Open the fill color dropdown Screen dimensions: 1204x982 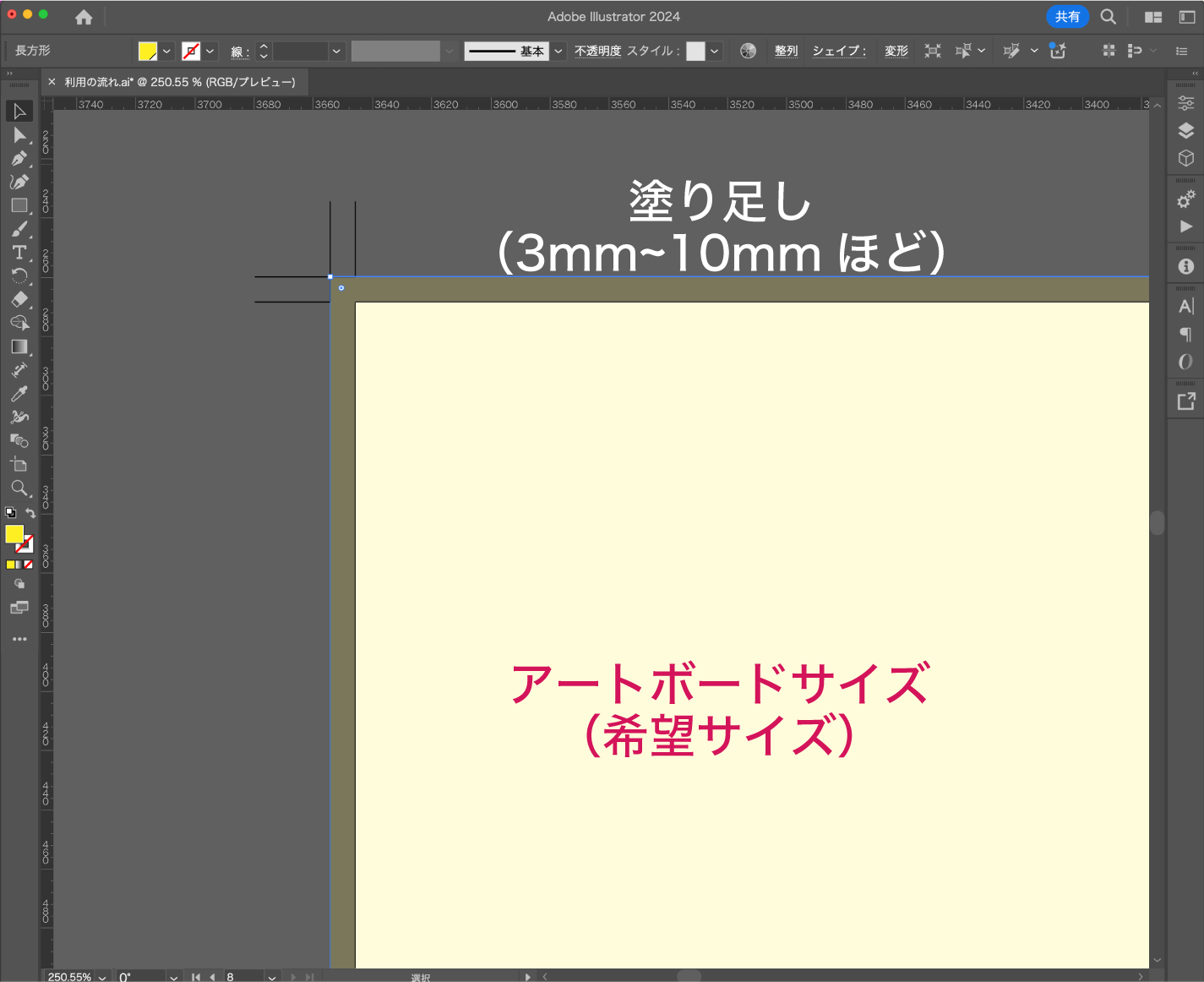[166, 52]
